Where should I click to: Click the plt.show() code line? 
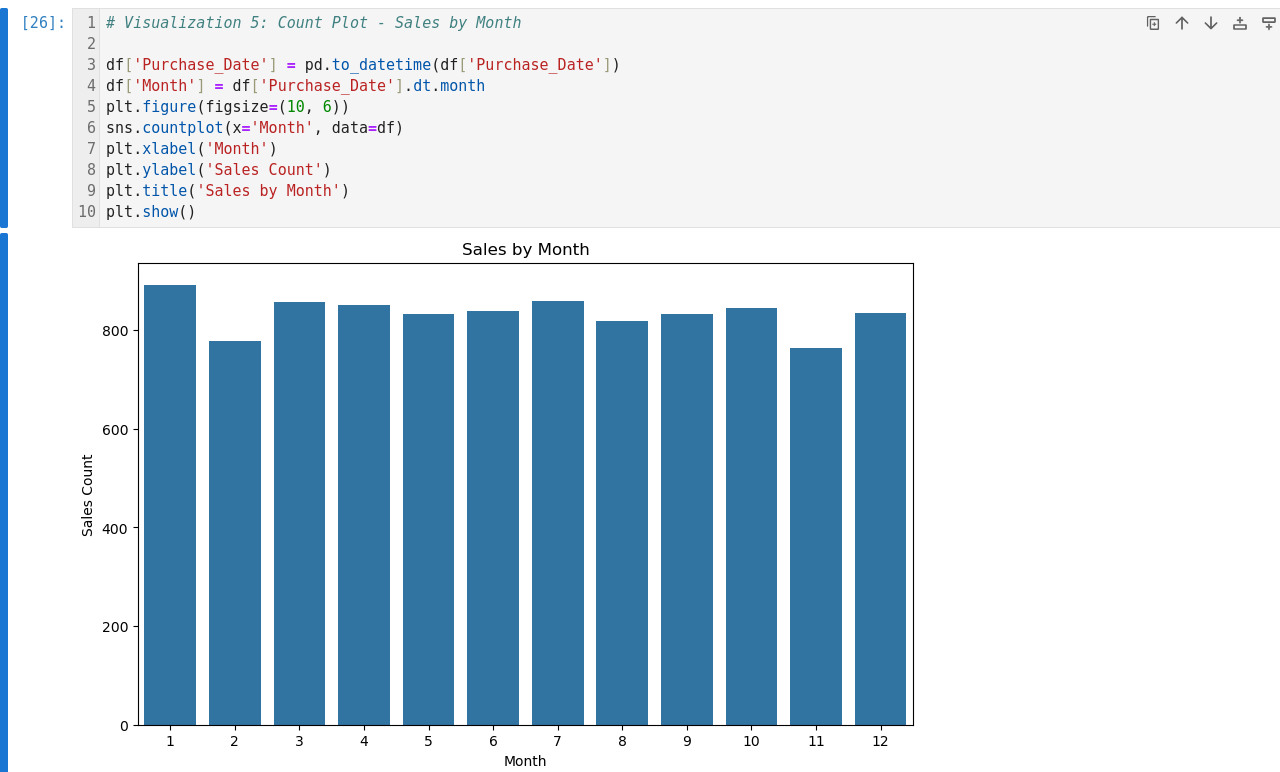tap(150, 212)
